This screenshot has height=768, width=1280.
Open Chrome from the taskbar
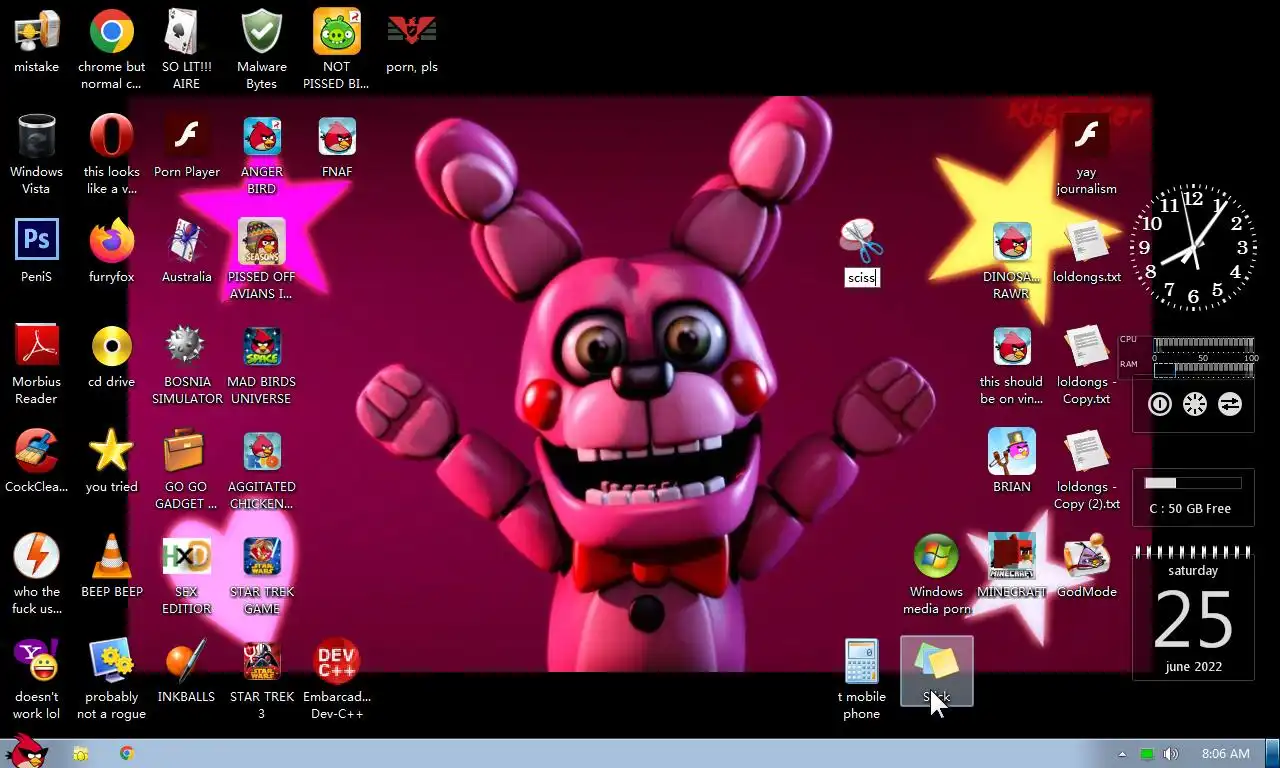click(x=127, y=754)
